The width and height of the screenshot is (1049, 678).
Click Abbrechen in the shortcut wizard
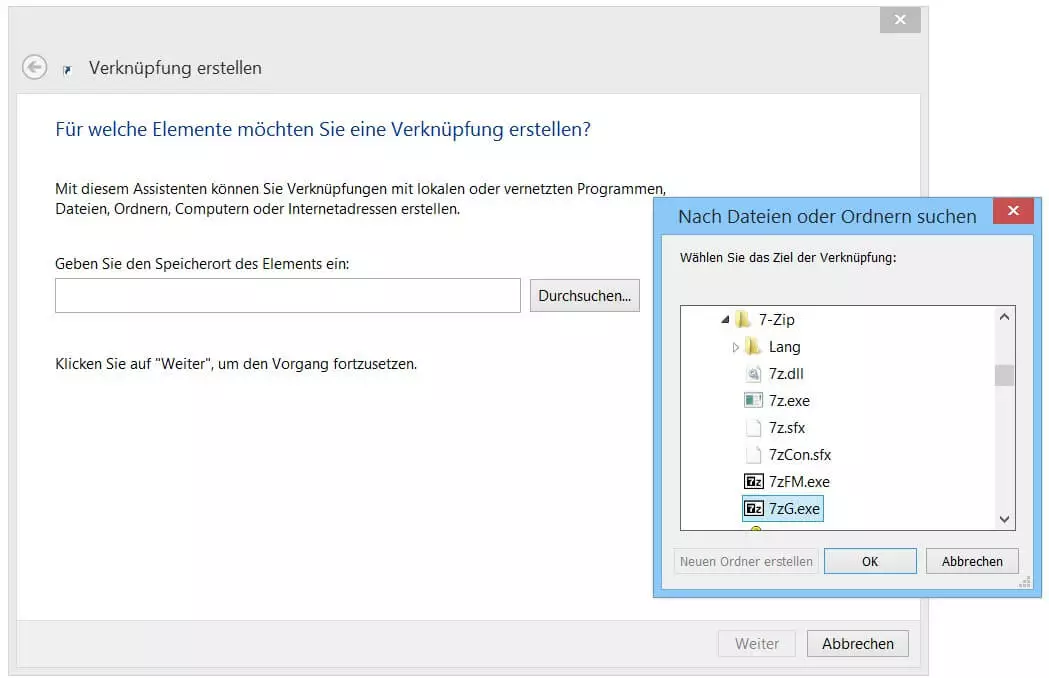[857, 644]
